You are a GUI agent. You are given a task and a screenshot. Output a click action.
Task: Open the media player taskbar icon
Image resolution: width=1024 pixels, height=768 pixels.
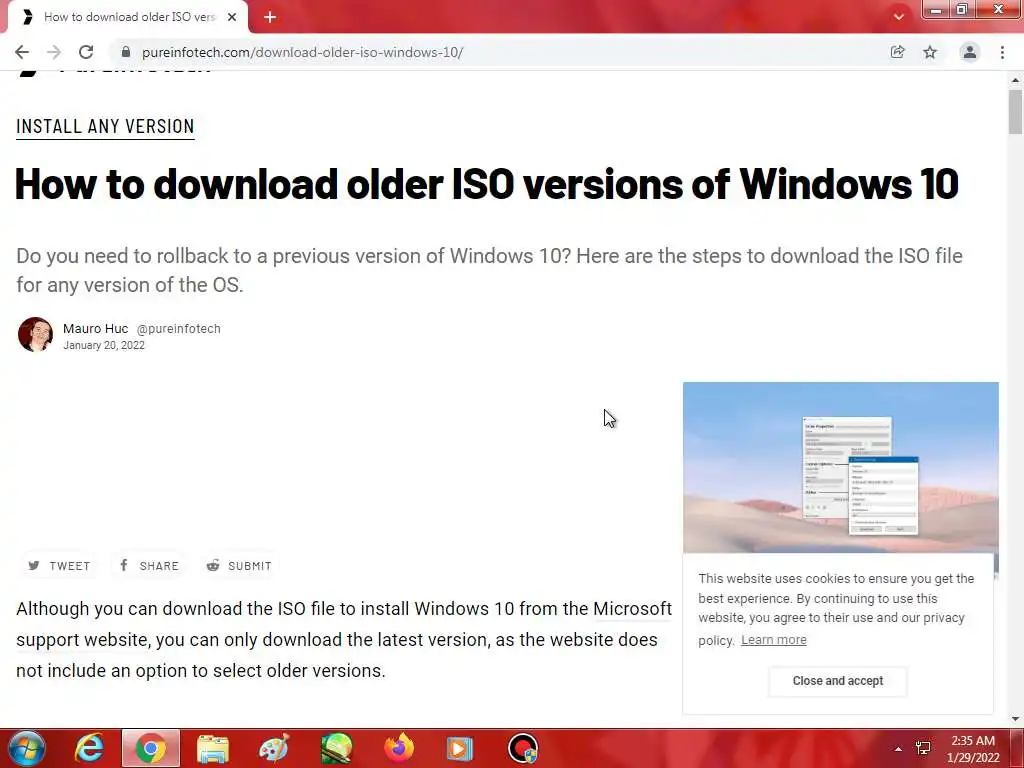460,748
